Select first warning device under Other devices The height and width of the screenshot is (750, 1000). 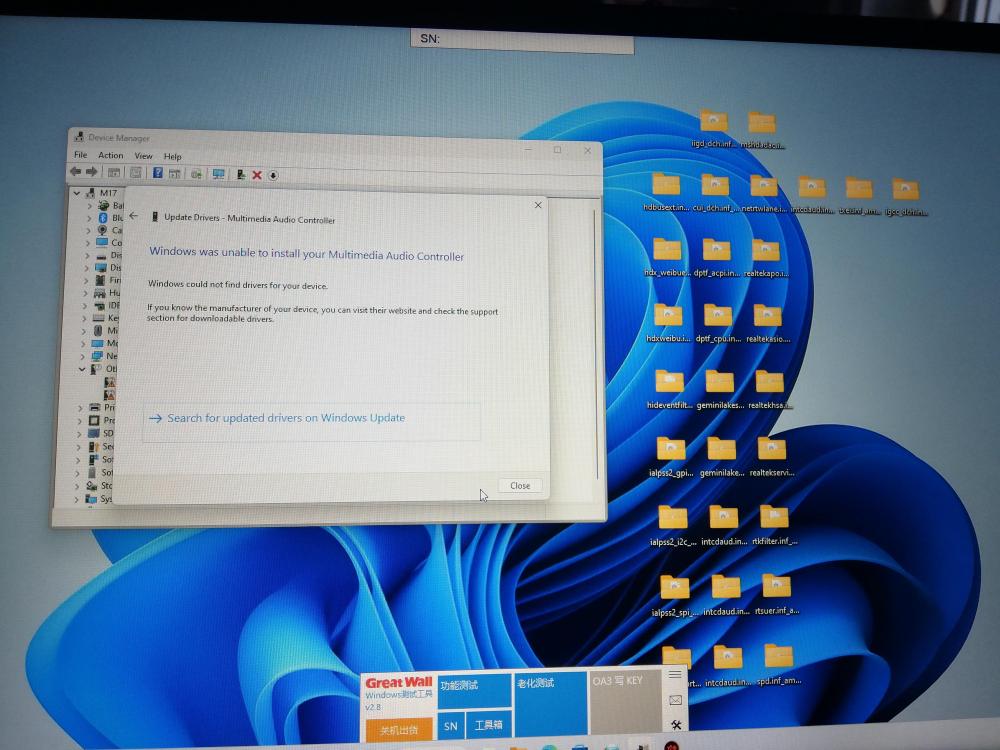coord(110,382)
